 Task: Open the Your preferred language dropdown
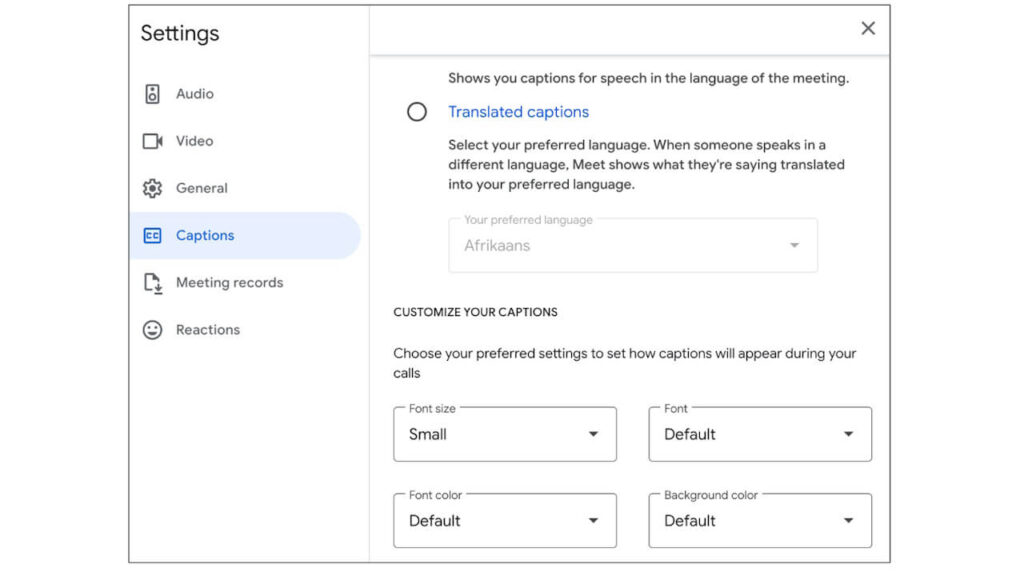(793, 245)
